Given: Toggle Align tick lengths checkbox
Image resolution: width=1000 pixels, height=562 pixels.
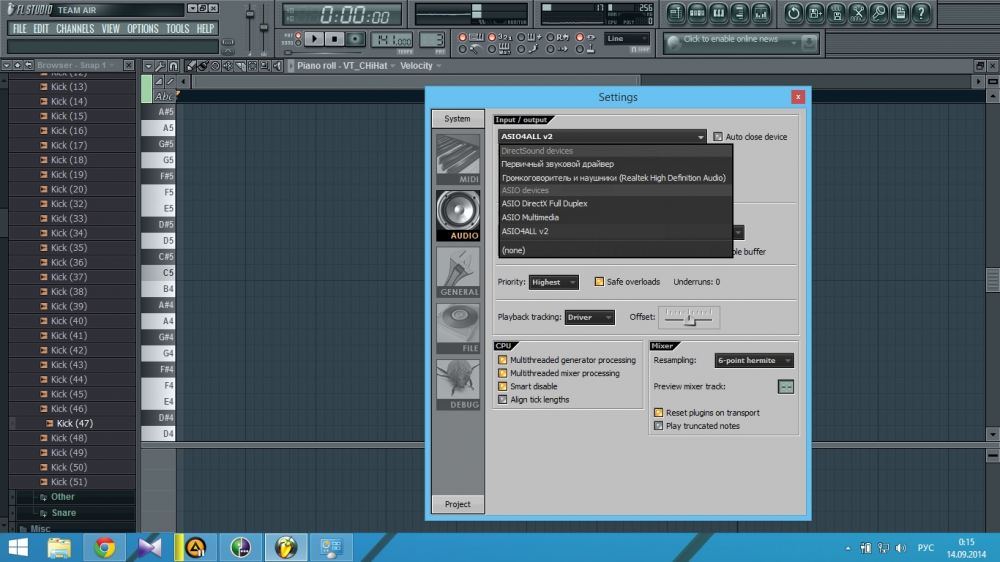Looking at the screenshot, I should click(x=503, y=400).
